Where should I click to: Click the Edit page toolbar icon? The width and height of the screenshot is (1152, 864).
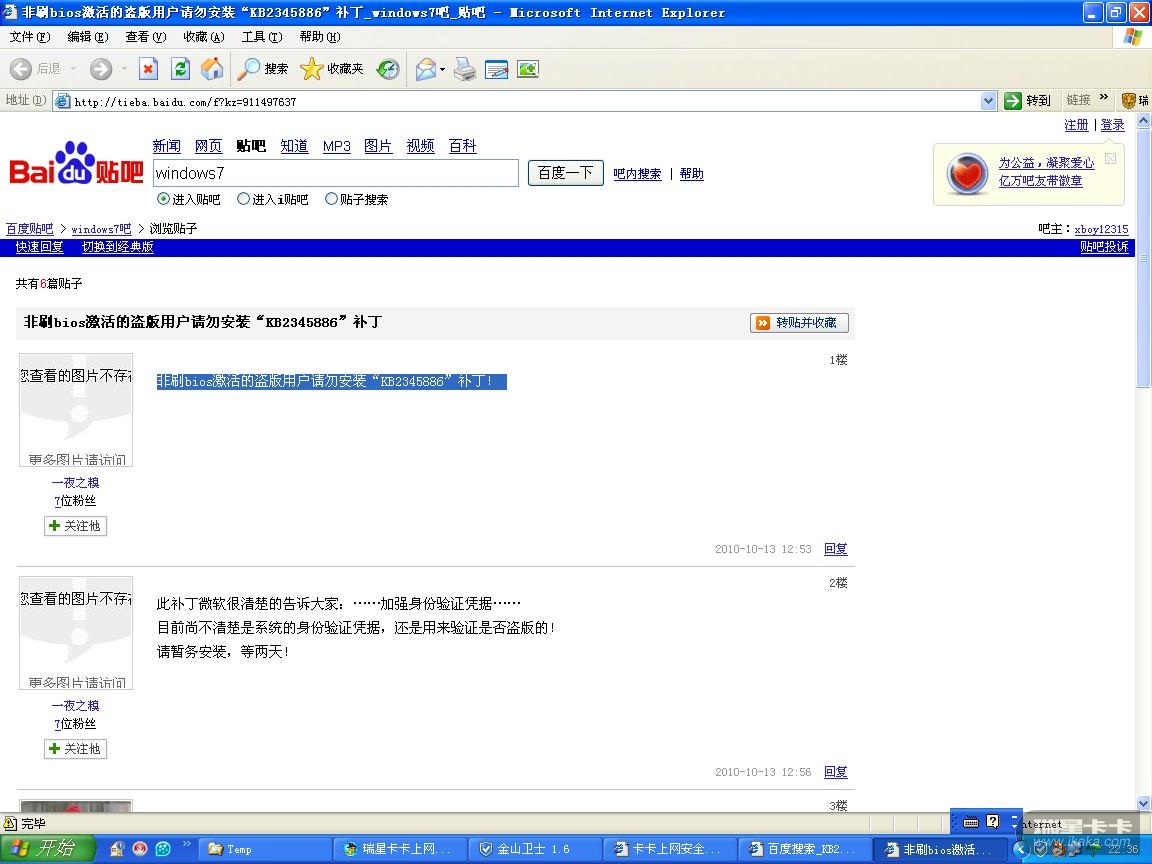(x=497, y=69)
